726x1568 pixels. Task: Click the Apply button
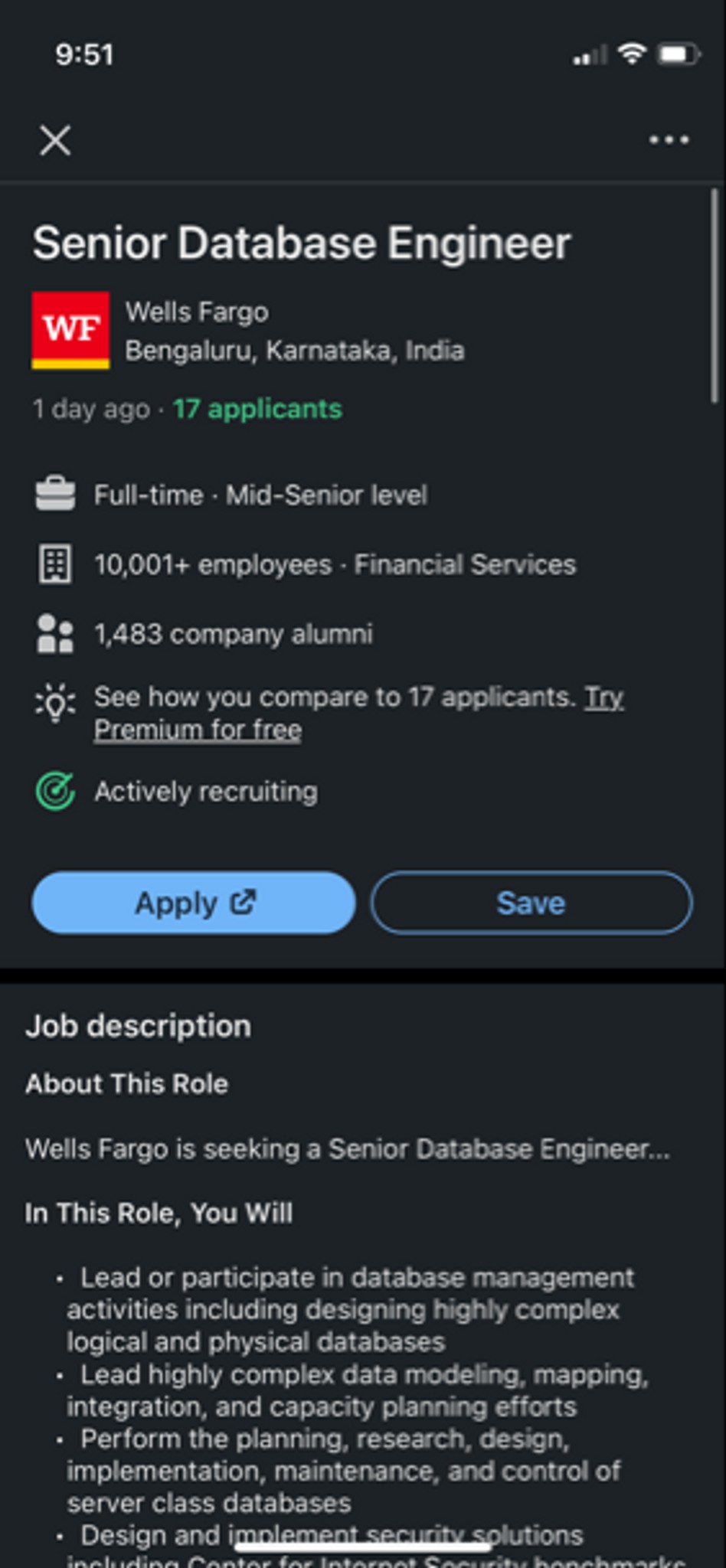click(x=194, y=903)
